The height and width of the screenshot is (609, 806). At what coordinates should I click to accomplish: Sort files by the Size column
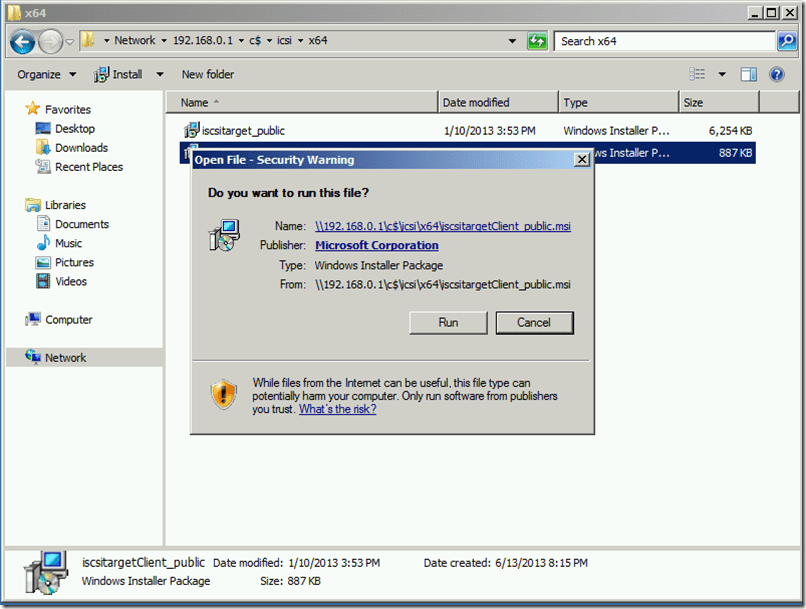click(693, 102)
